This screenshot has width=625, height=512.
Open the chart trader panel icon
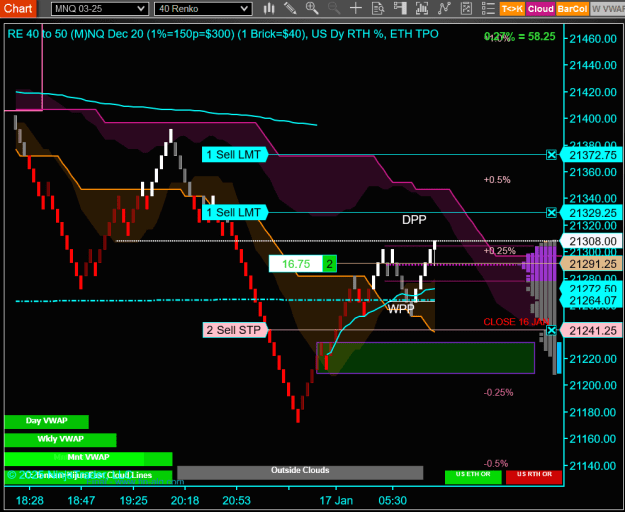400,8
